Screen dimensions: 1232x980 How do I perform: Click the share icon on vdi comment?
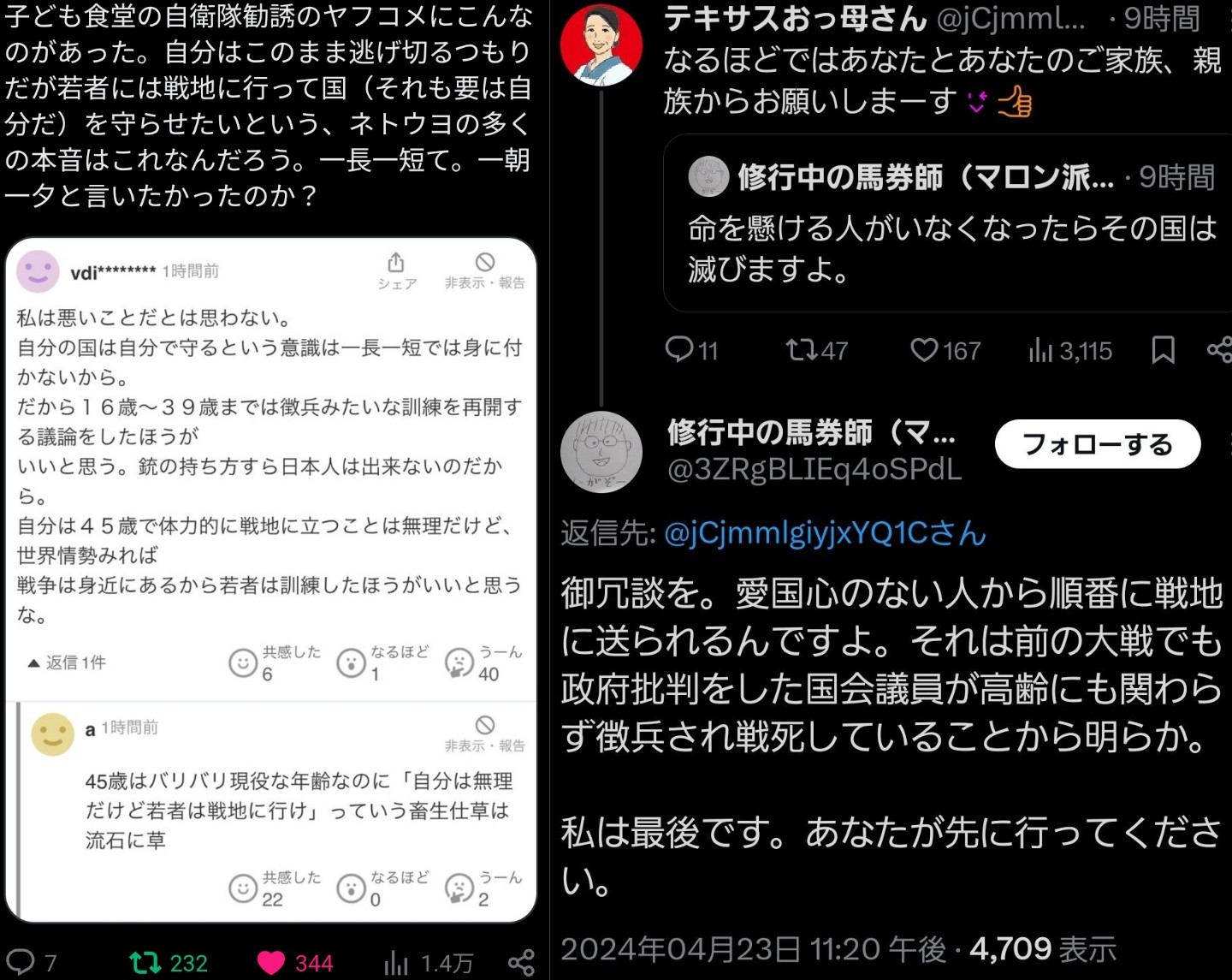[397, 271]
